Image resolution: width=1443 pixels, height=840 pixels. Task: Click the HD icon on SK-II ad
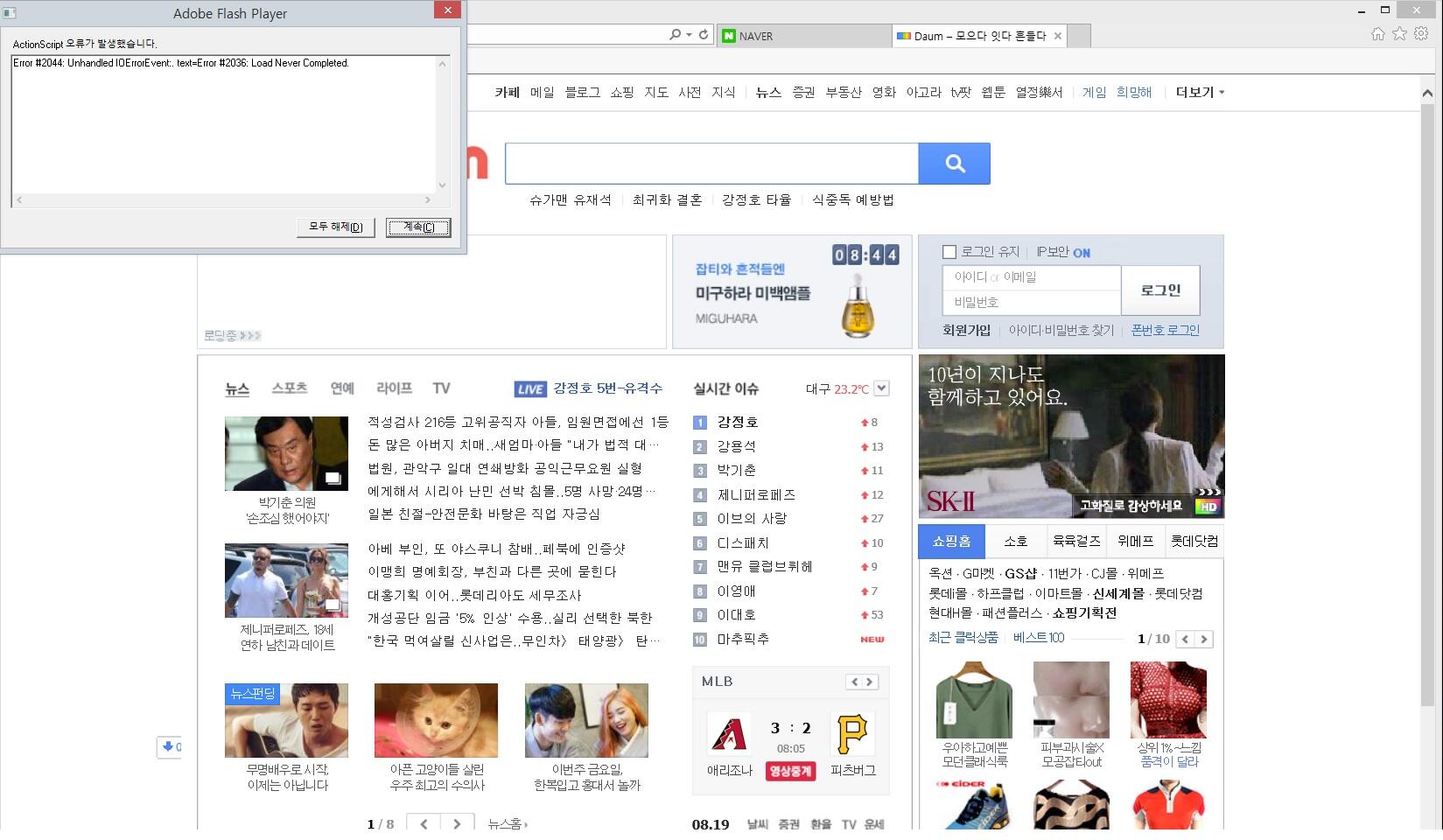[1208, 507]
